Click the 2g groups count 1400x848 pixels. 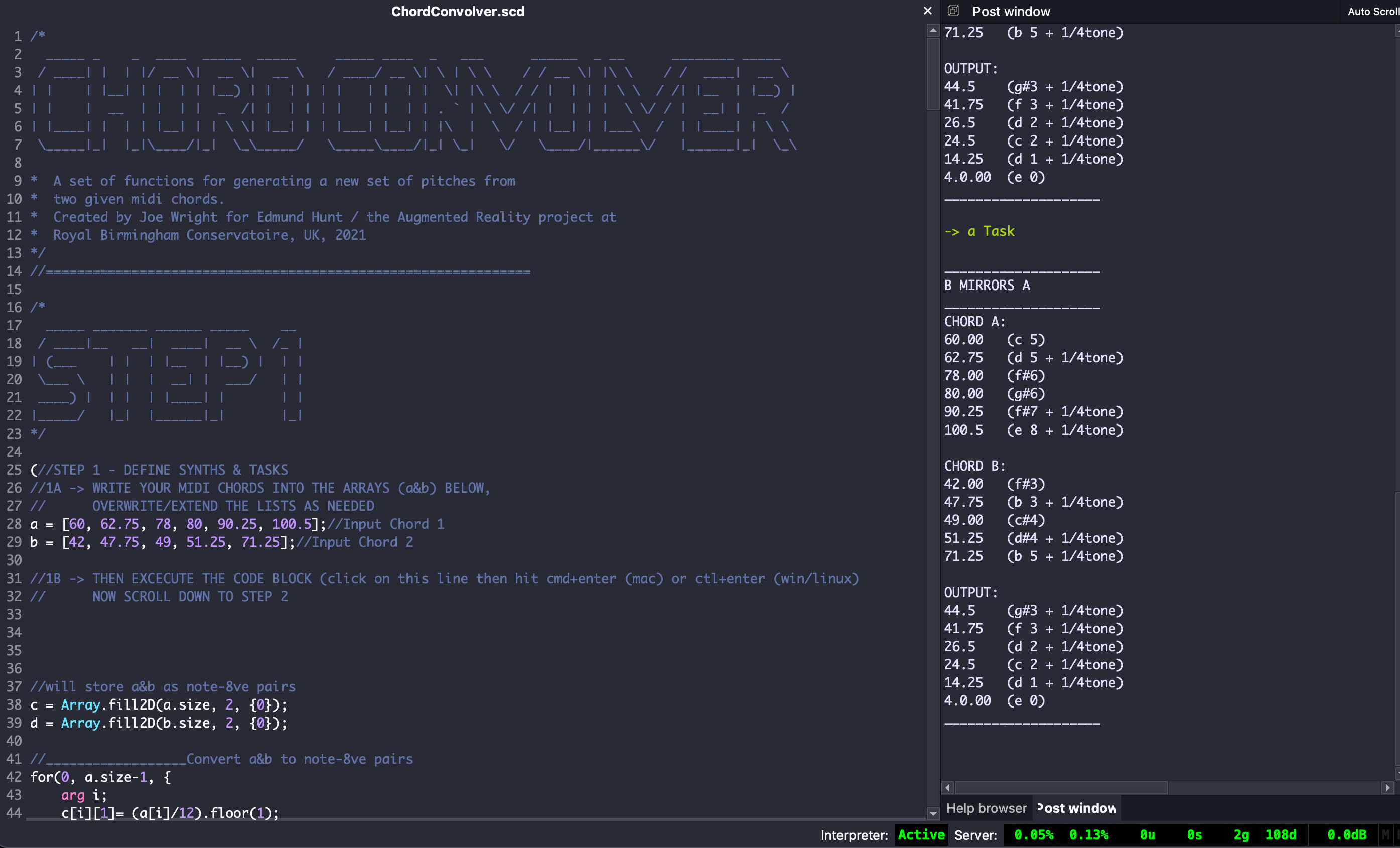1241,834
